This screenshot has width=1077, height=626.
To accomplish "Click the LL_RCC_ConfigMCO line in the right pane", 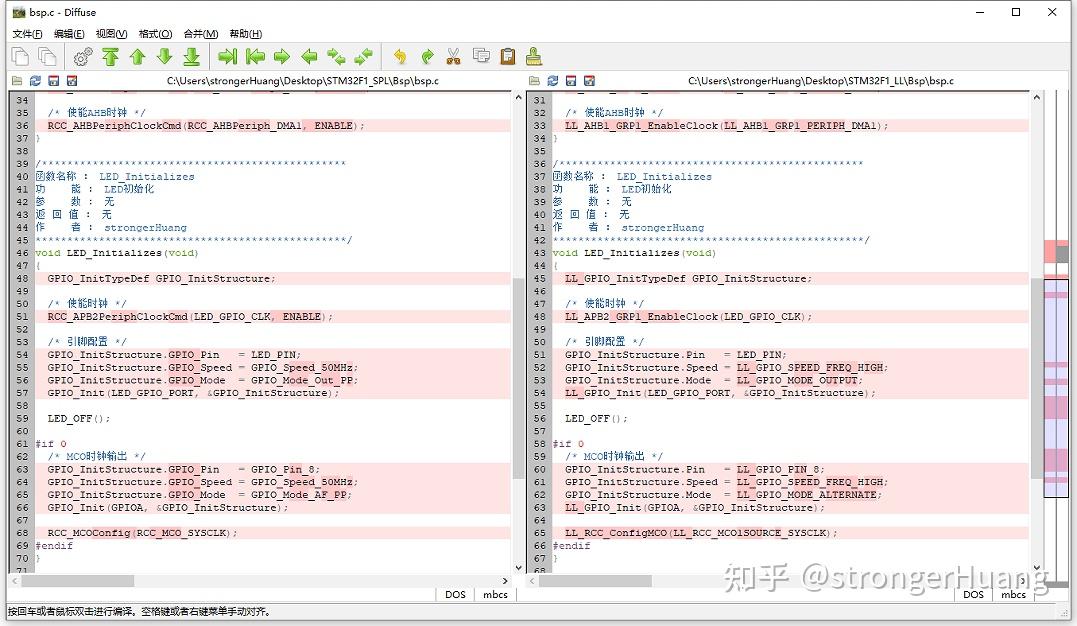I will 790,533.
